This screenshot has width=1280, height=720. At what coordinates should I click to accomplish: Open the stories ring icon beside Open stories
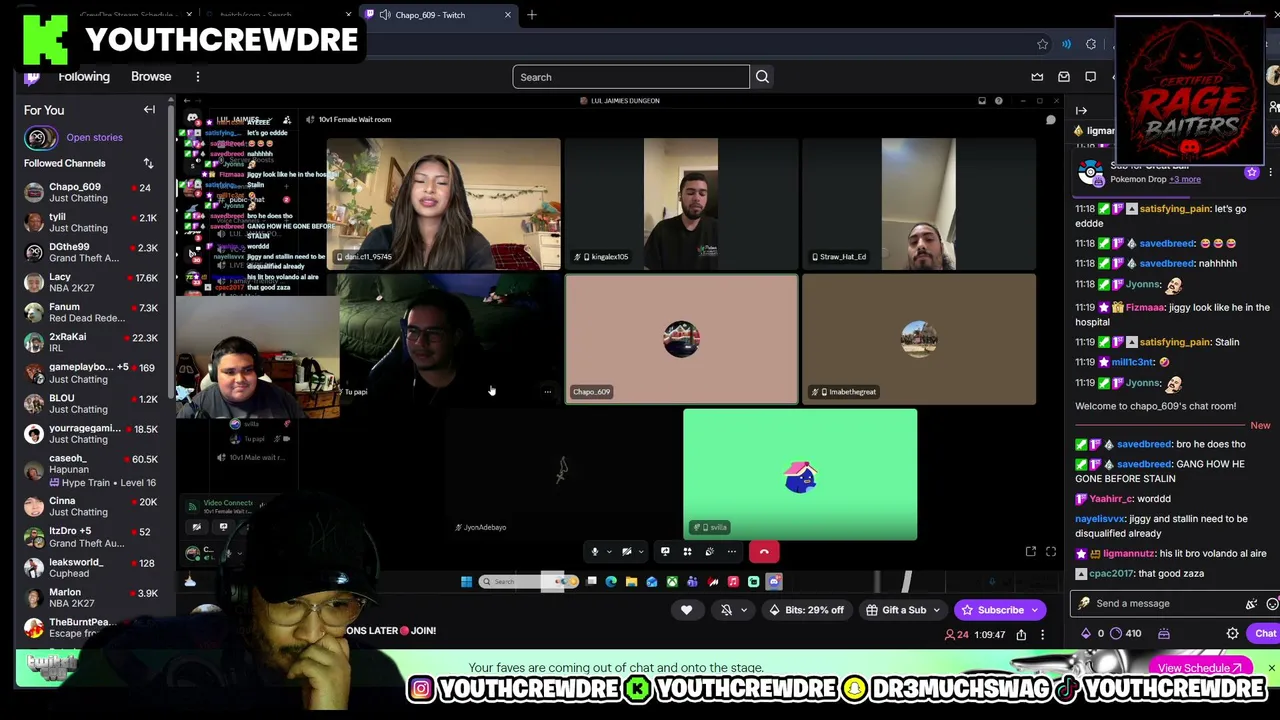click(40, 137)
